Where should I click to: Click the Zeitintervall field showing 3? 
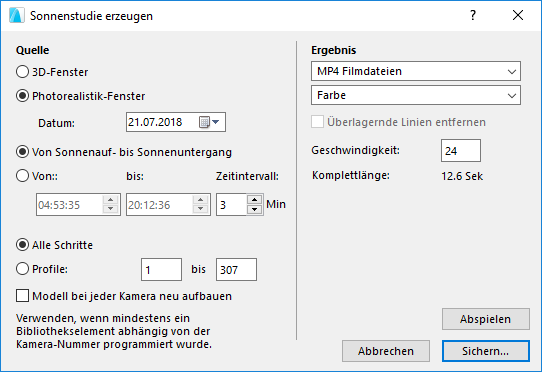point(231,205)
